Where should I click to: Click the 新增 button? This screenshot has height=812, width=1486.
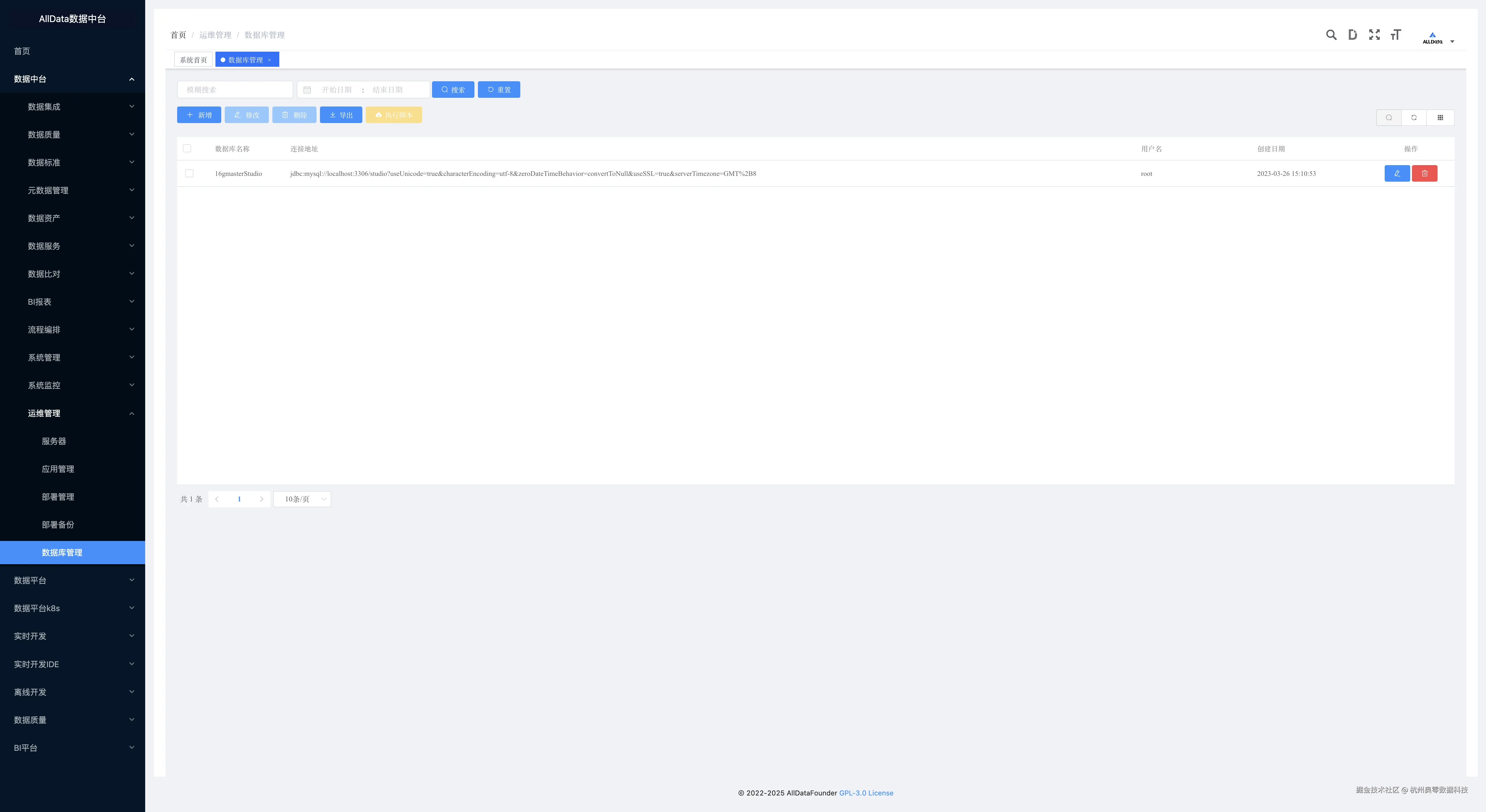tap(199, 115)
